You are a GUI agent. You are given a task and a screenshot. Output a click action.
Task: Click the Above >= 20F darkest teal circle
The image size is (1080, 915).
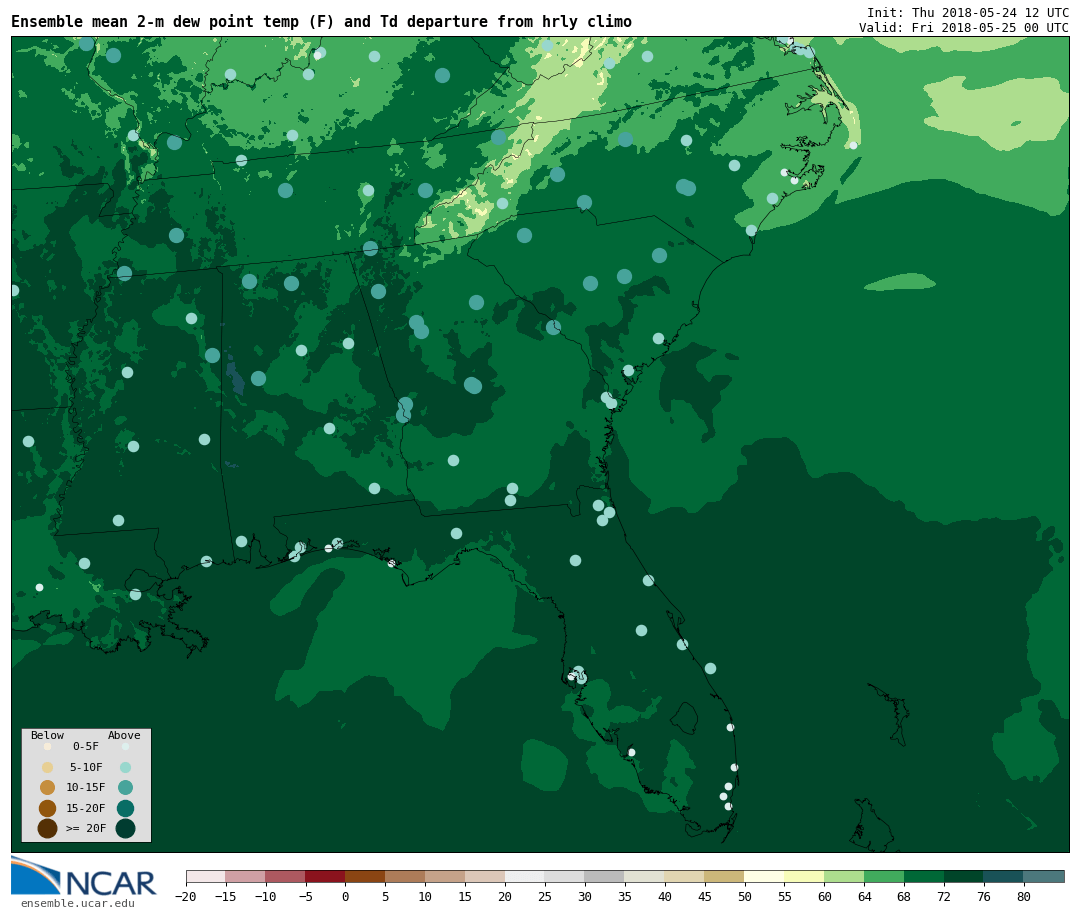(125, 828)
